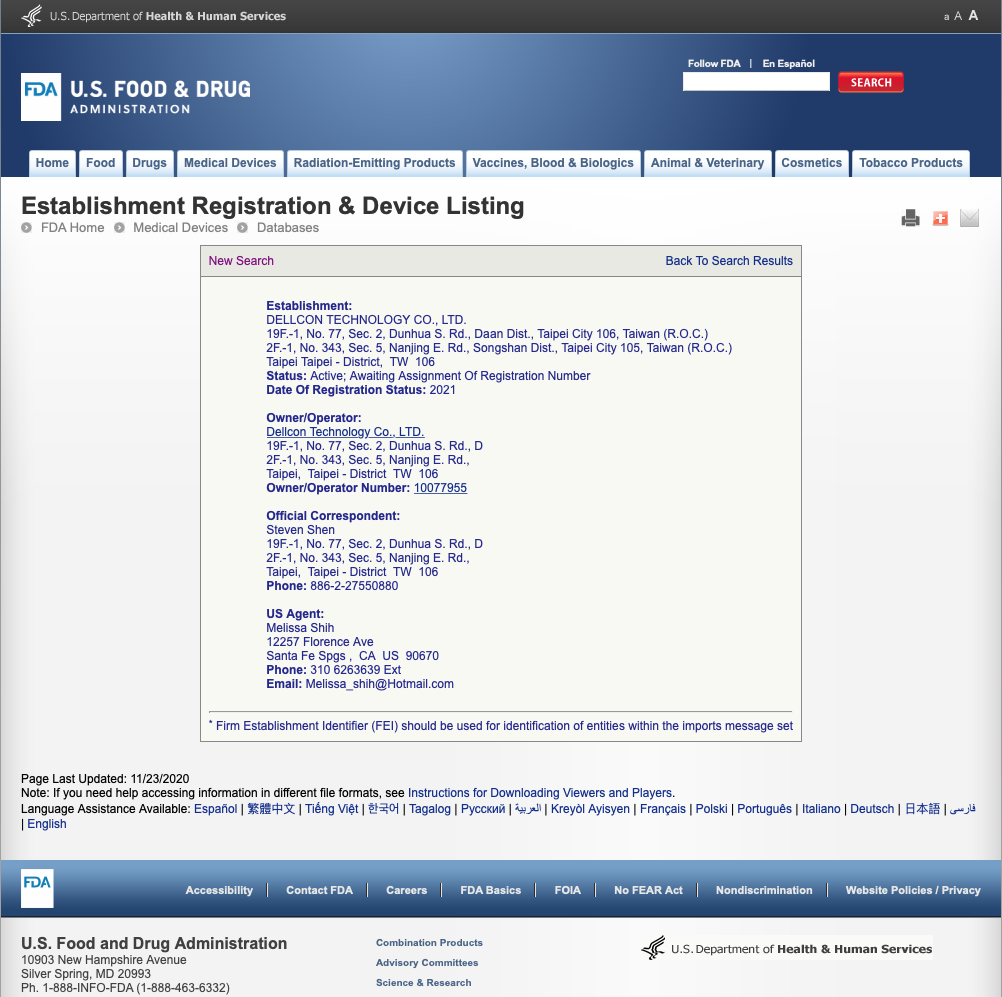Choose Français language assistance
Image resolution: width=1002 pixels, height=997 pixels.
coord(663,809)
